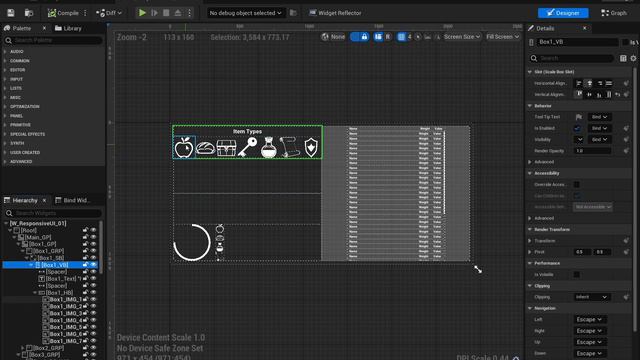
Task: Edit the Box1_VB name field in Details
Action: click(577, 42)
